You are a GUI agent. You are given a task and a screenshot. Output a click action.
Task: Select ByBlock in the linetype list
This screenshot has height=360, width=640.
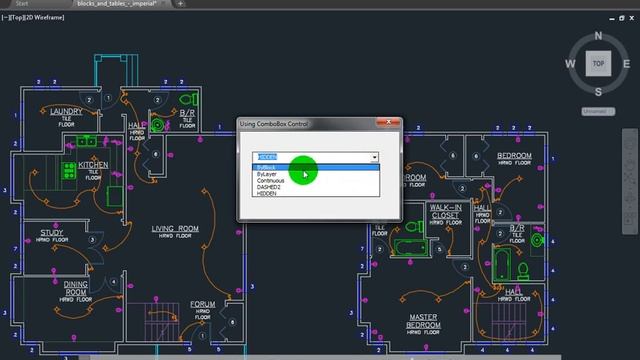coord(316,168)
